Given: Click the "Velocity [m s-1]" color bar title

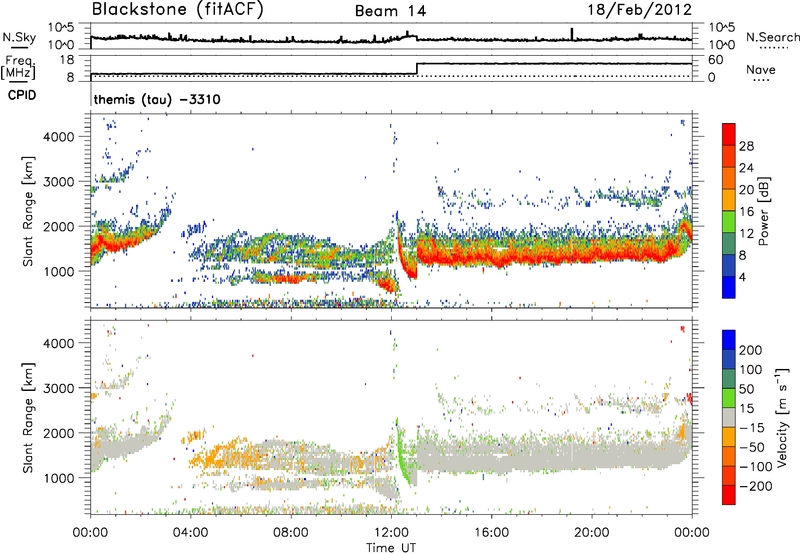Looking at the screenshot, I should click(x=782, y=417).
